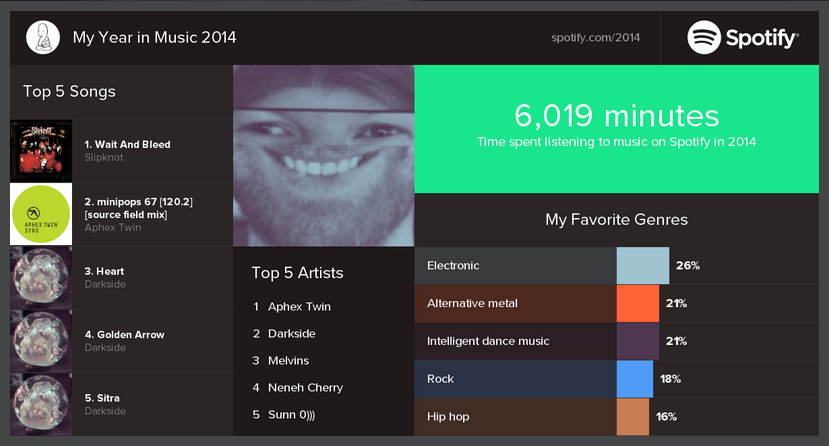The image size is (829, 446).
Task: Click the Intelligent dance music genre label
Action: pos(488,341)
